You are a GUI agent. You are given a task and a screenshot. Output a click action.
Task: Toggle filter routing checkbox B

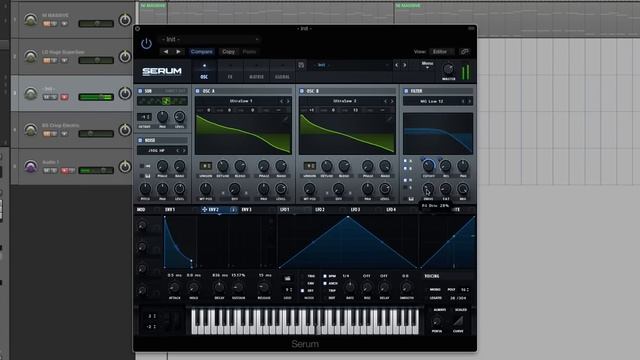[405, 169]
